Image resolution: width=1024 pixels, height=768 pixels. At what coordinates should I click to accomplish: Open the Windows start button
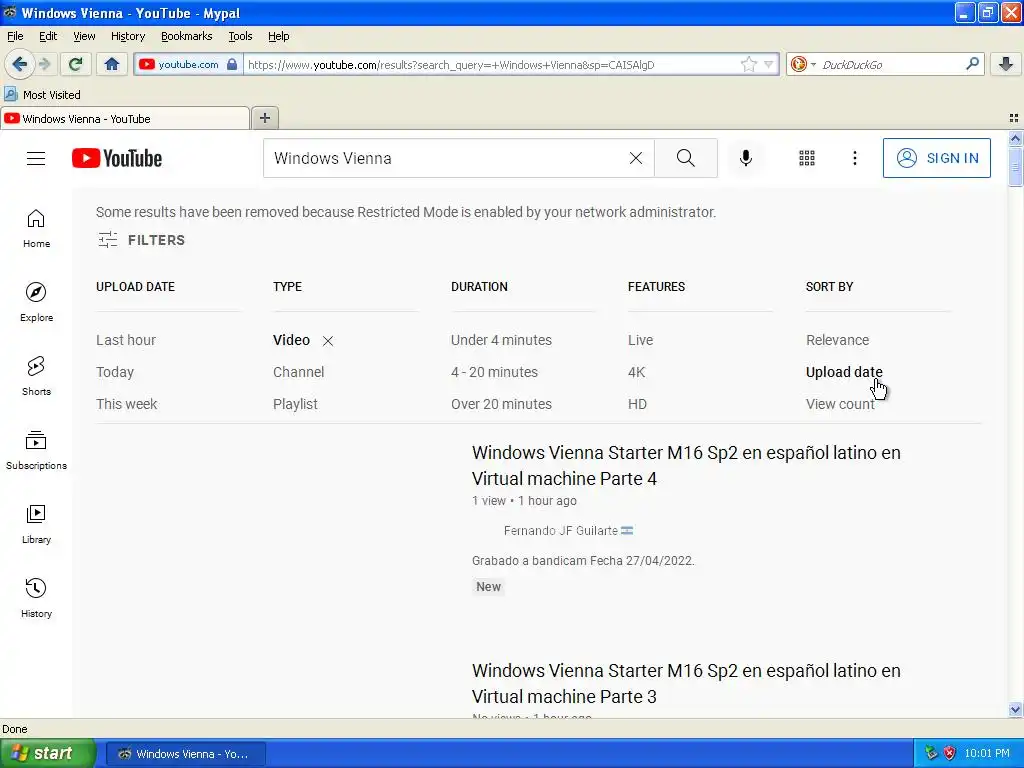click(48, 754)
